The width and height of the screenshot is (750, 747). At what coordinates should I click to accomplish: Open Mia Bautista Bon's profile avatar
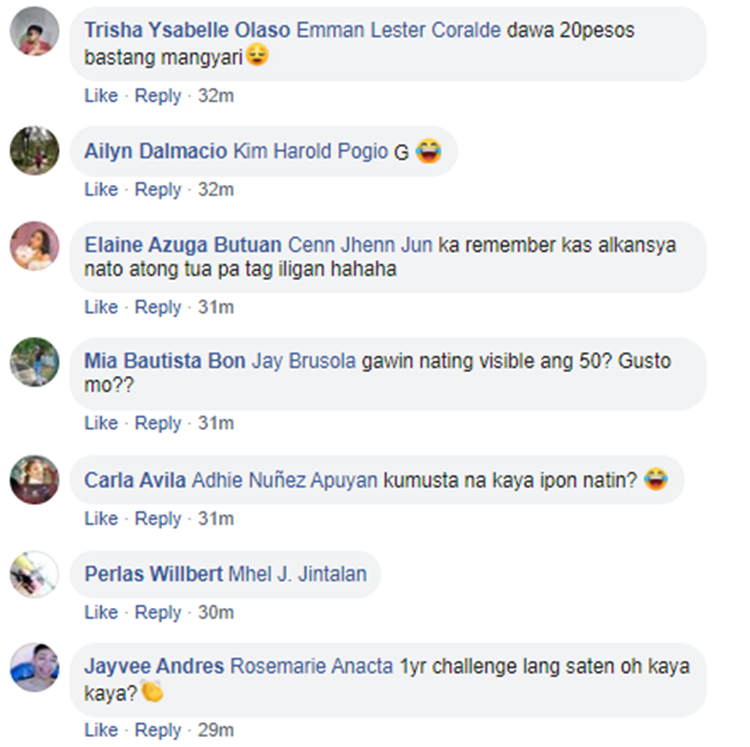pyautogui.click(x=34, y=362)
